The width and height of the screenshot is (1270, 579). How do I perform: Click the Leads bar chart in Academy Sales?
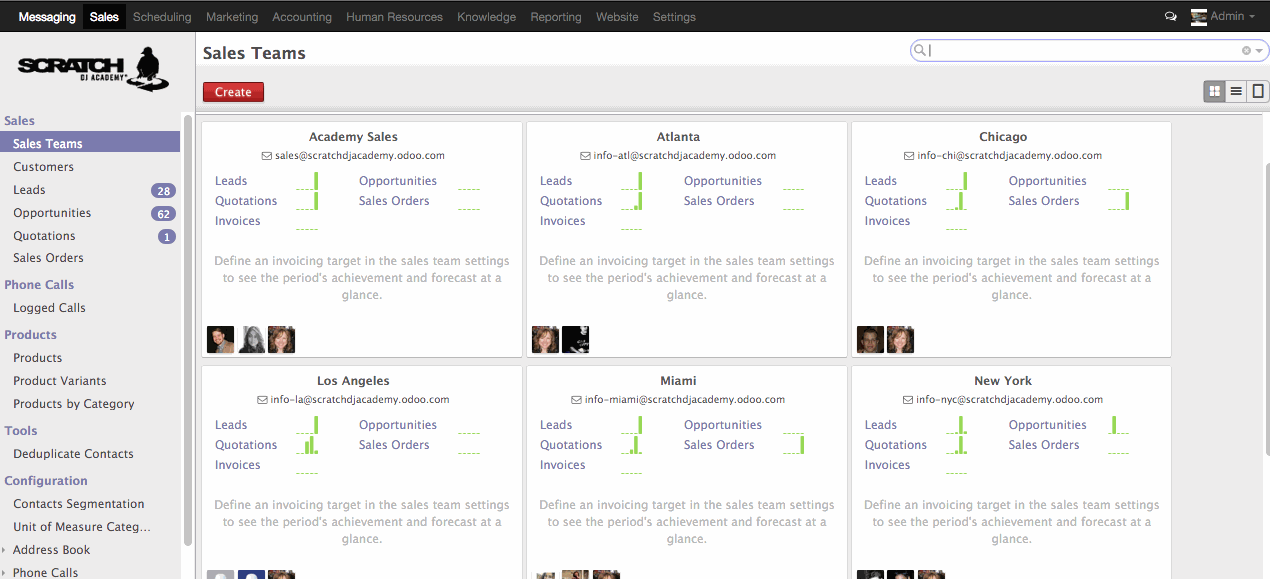click(307, 181)
